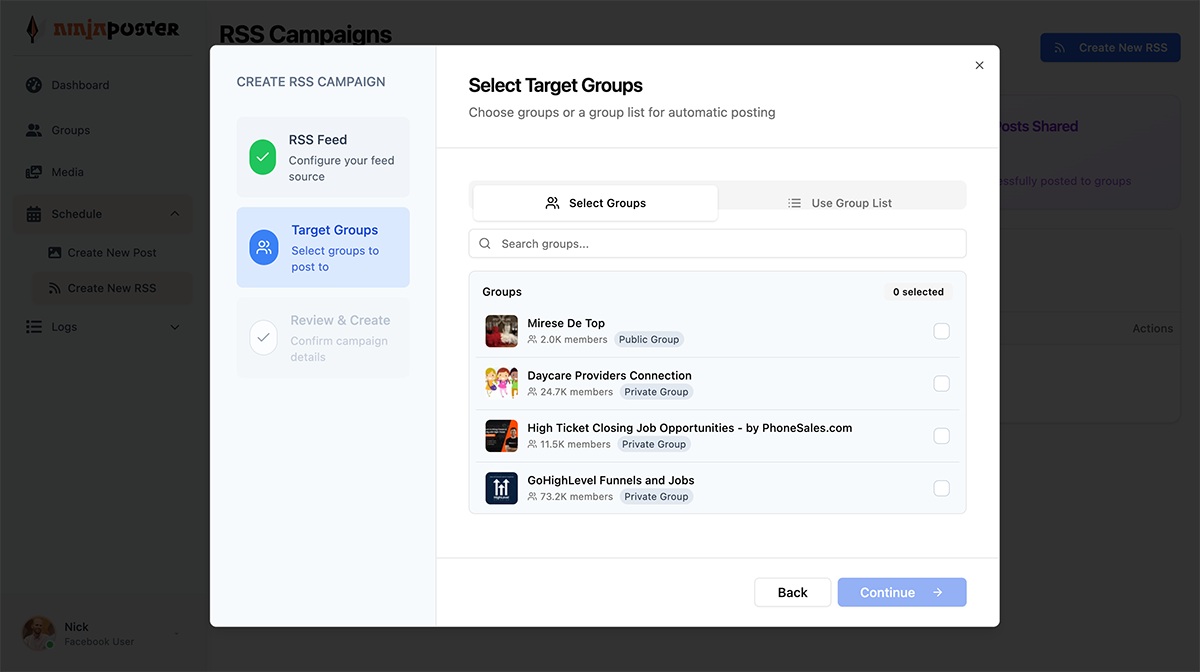This screenshot has width=1200, height=672.
Task: Open Create New Post in sidebar
Action: pos(112,253)
